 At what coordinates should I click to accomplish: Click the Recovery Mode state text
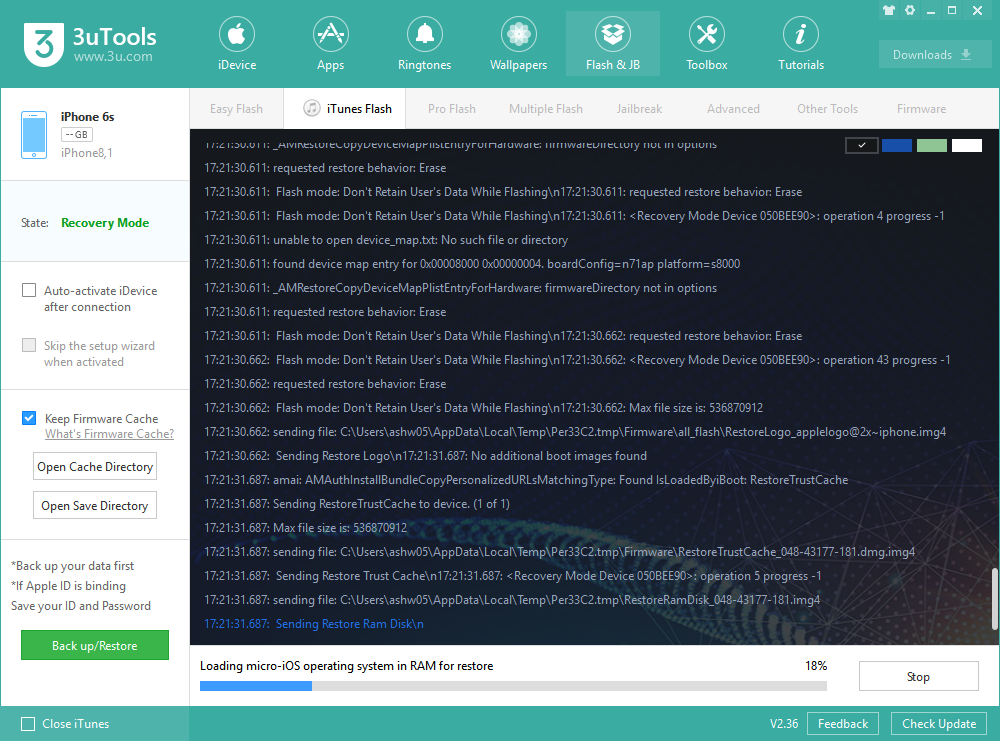(105, 223)
